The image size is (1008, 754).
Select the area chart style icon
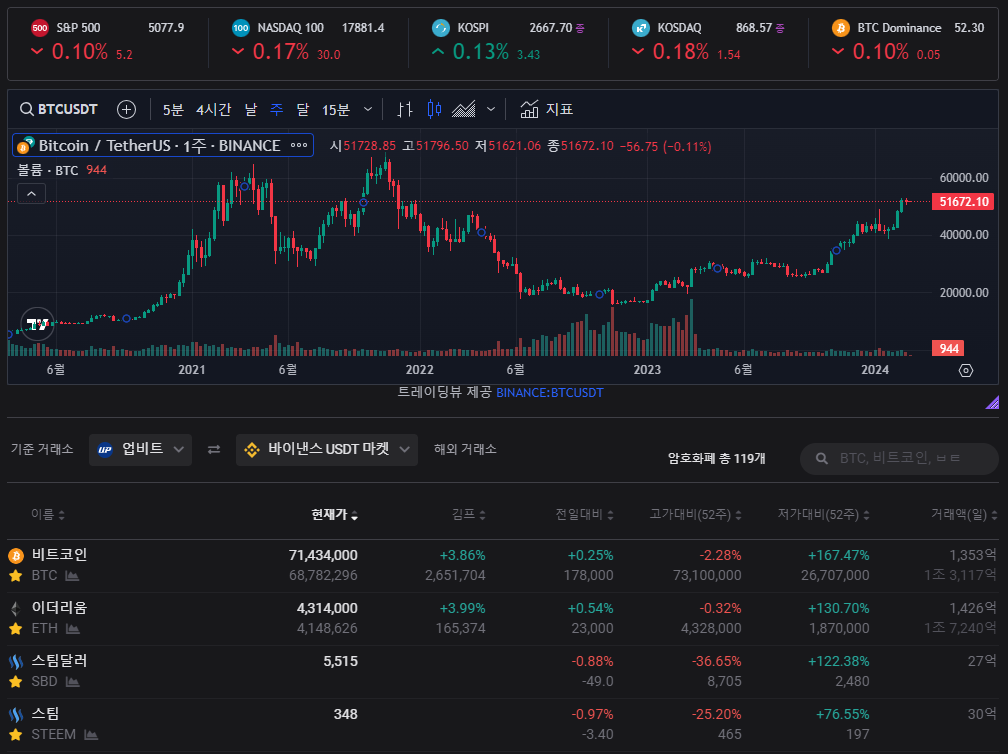pos(464,109)
